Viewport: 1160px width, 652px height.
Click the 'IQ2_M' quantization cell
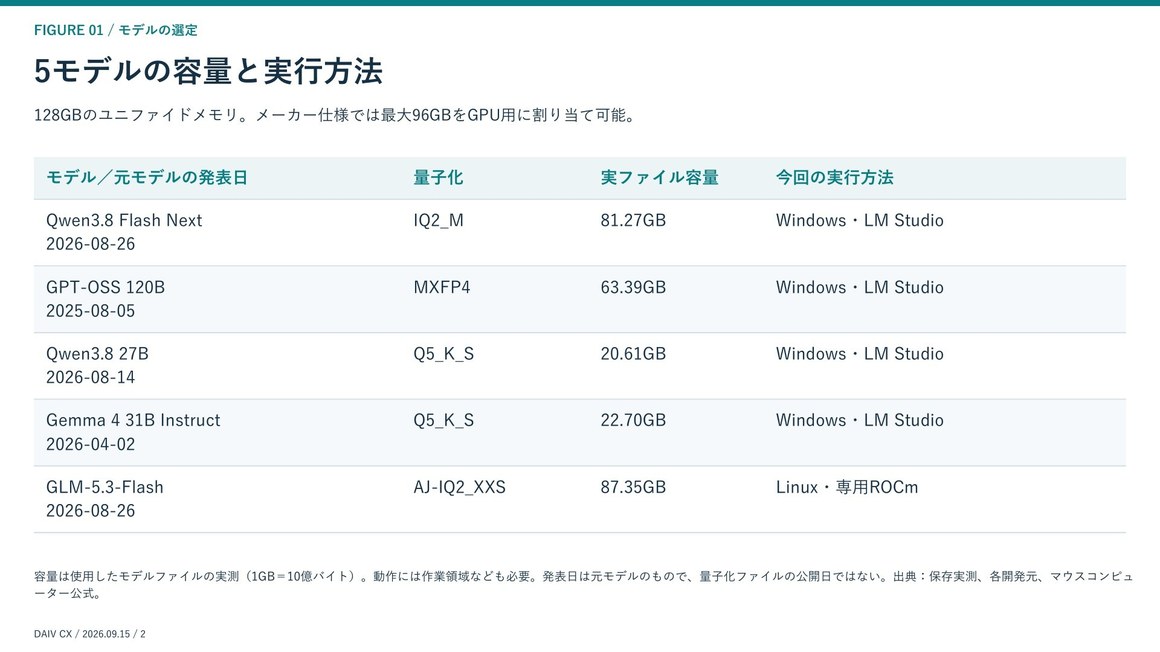coord(439,221)
